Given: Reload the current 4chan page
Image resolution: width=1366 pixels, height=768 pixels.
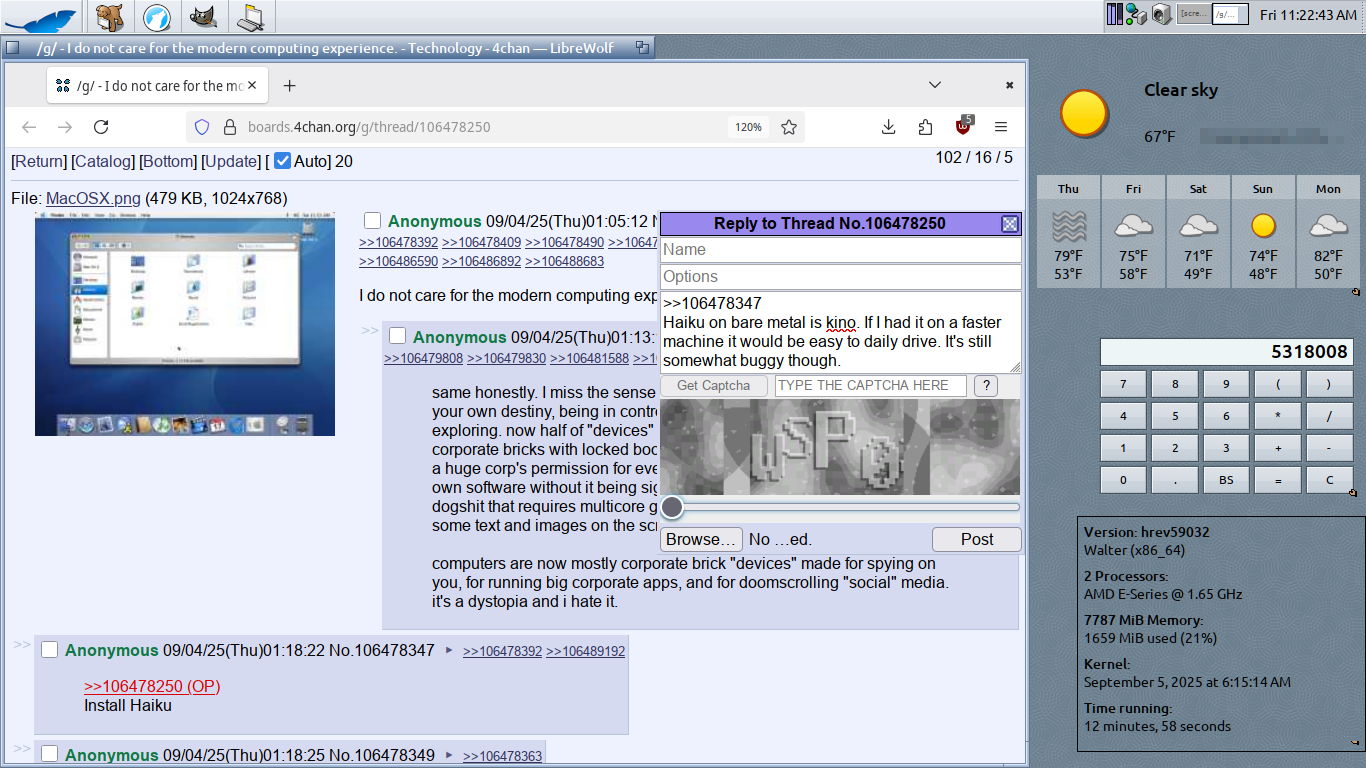Looking at the screenshot, I should point(101,127).
